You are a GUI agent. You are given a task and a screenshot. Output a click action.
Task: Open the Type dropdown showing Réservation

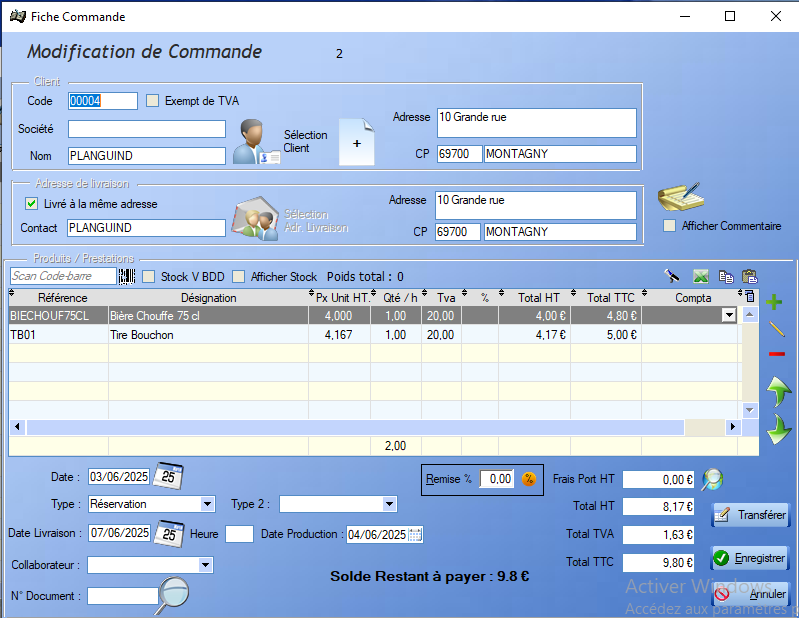click(x=207, y=504)
